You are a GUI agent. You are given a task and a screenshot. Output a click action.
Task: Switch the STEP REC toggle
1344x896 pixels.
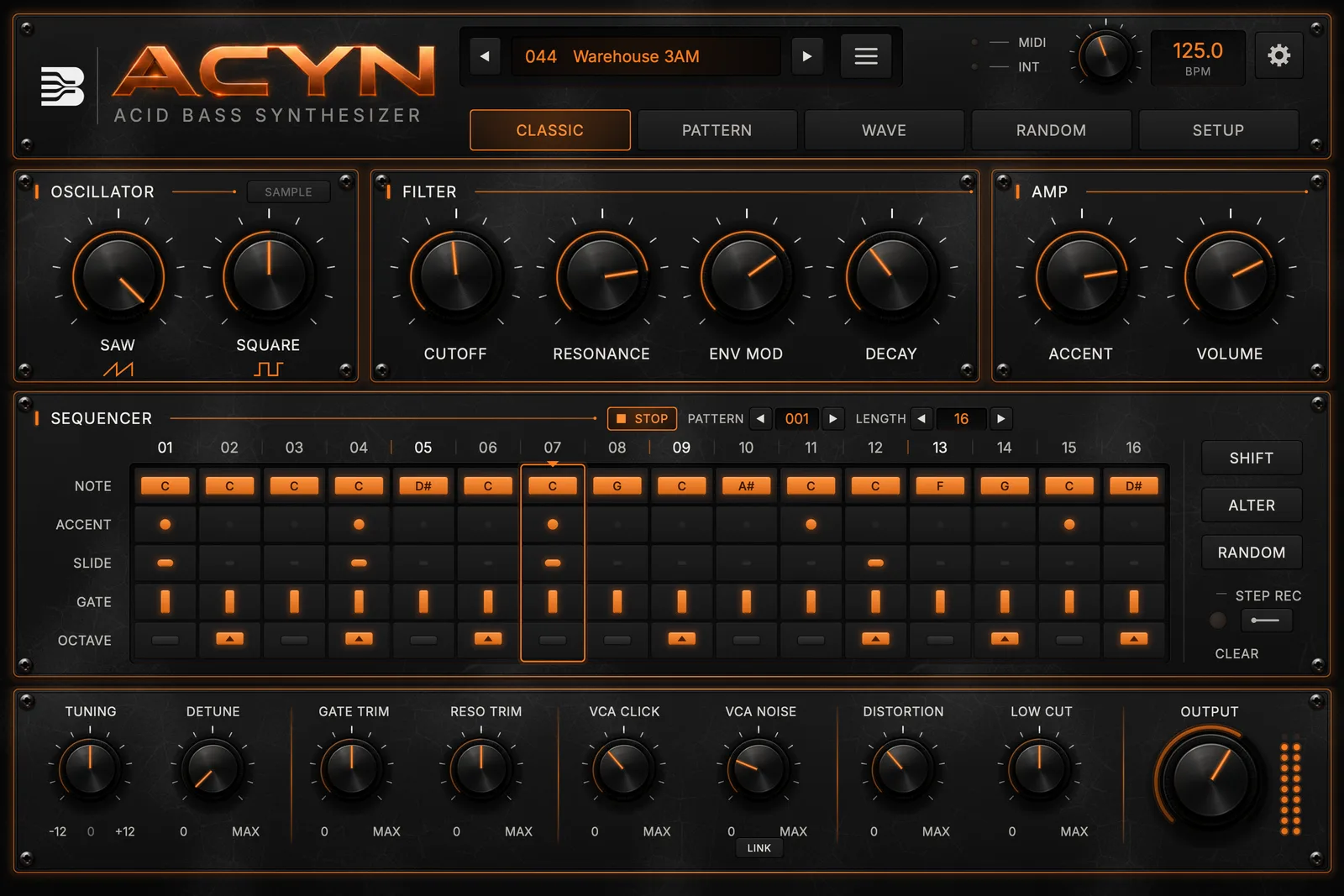point(1266,621)
